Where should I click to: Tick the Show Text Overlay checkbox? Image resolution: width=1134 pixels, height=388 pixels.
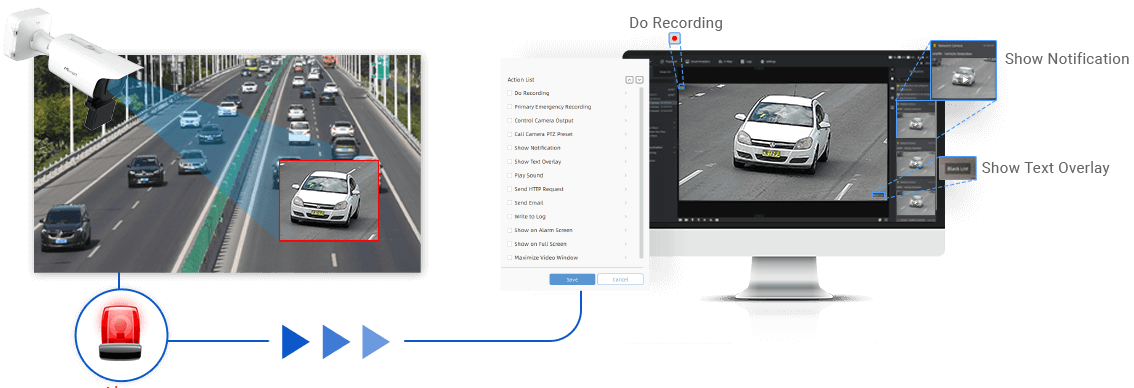(510, 162)
